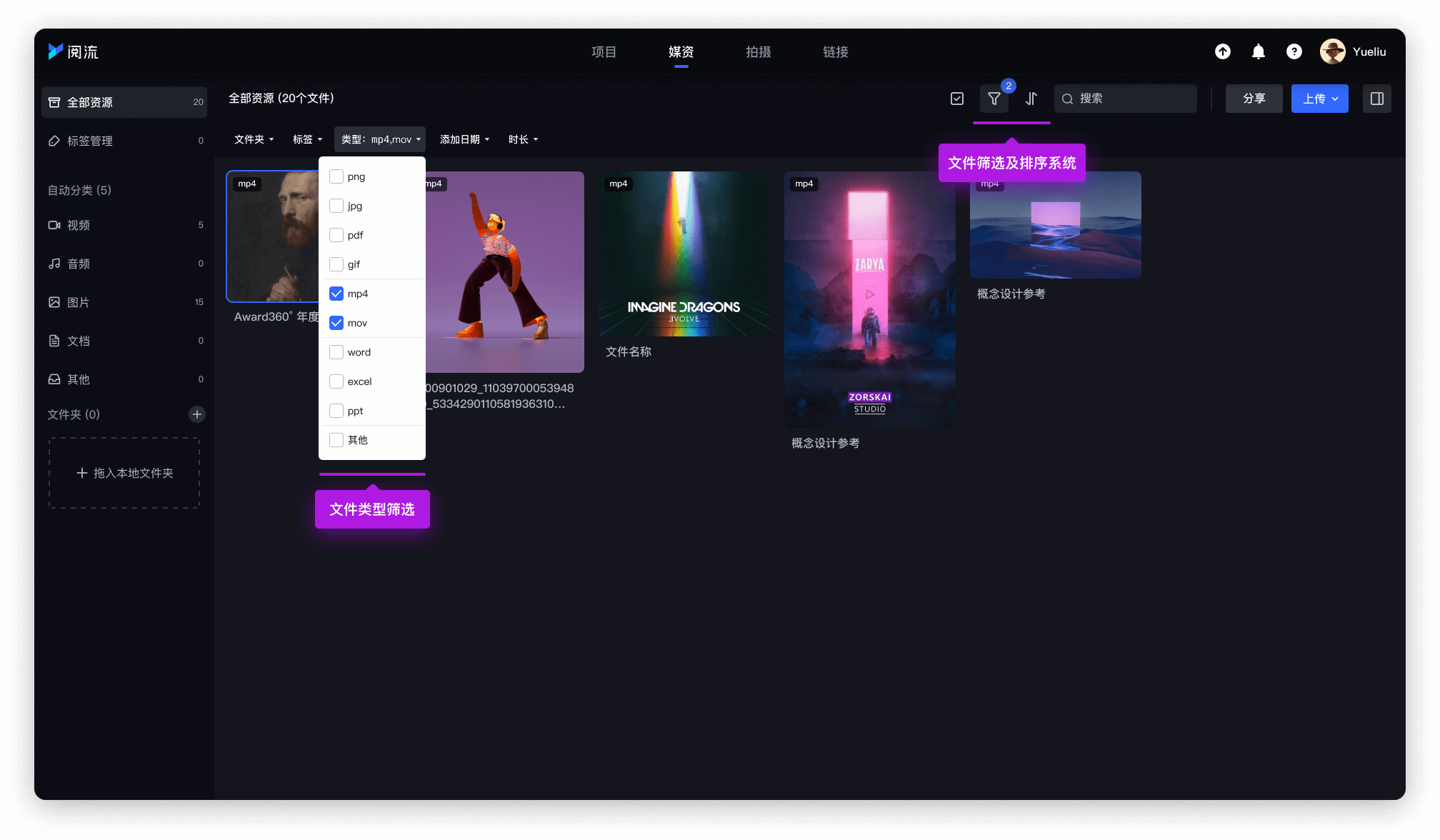Open the notifications bell
Screen dimensions: 1440x840
[1259, 51]
